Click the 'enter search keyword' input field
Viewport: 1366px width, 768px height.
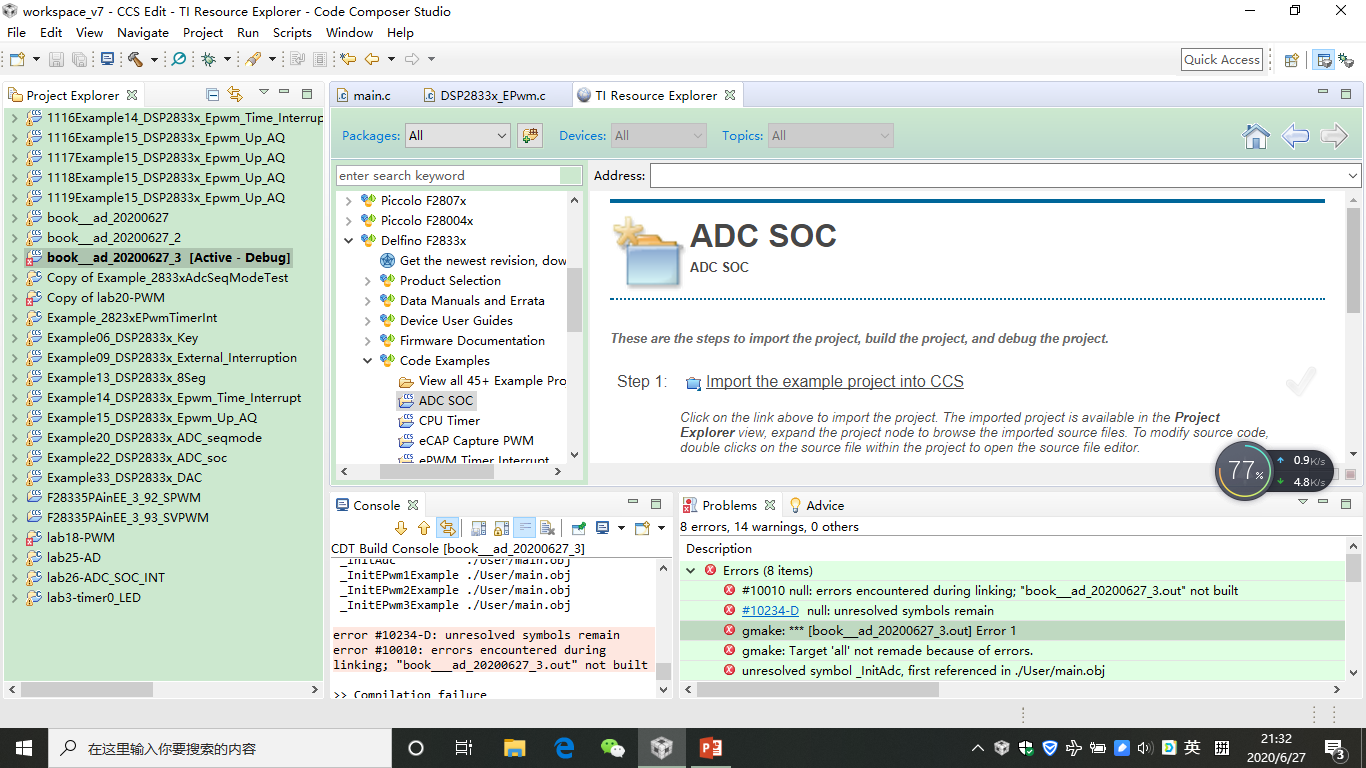click(x=455, y=175)
